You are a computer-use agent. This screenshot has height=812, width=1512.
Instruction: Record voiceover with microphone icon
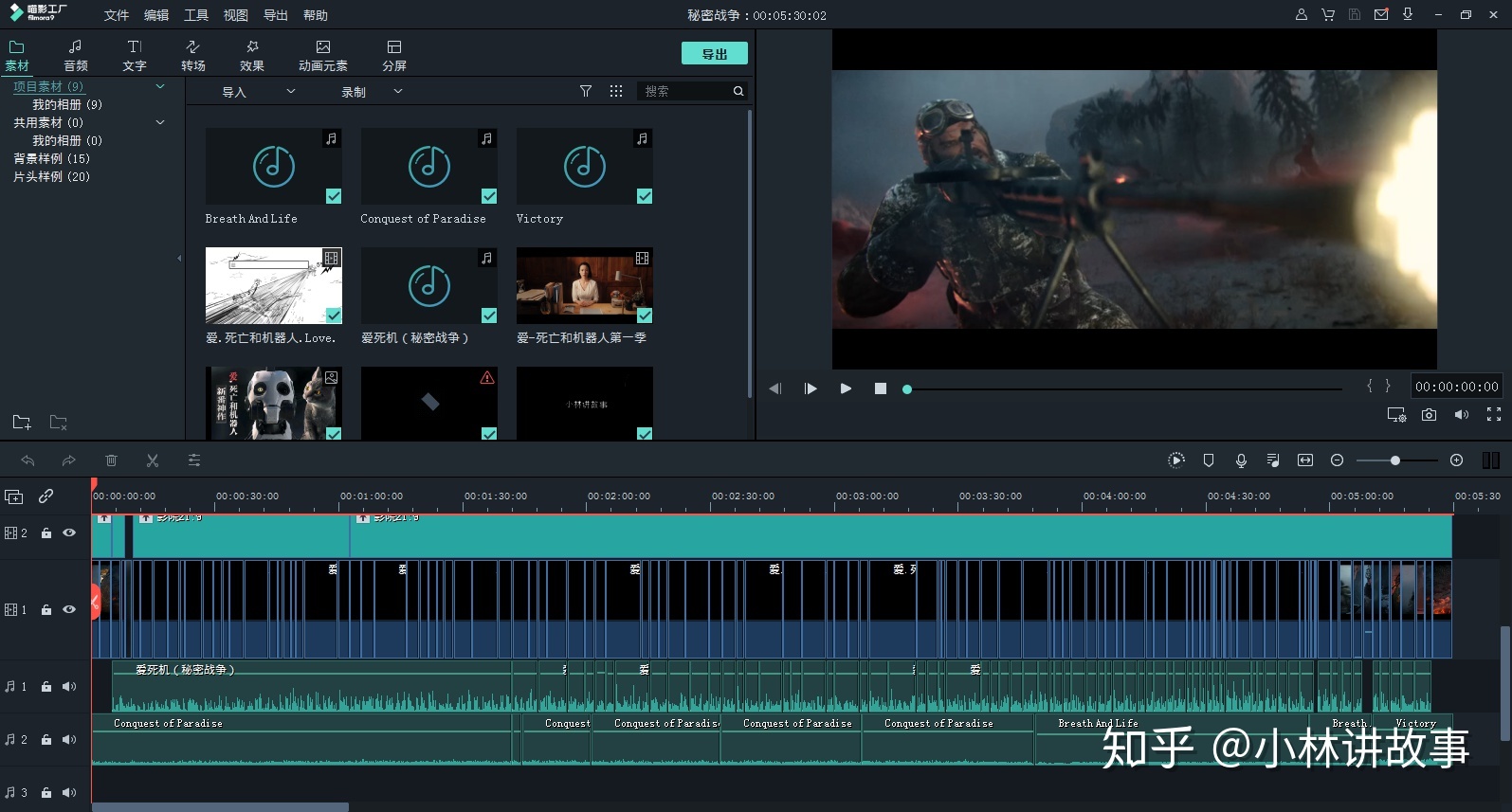pos(1241,460)
